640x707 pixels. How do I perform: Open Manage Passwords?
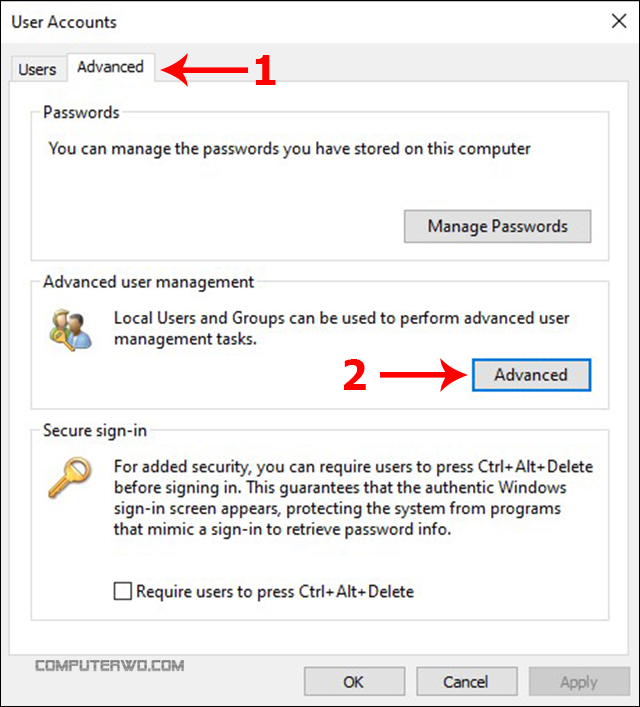click(497, 226)
